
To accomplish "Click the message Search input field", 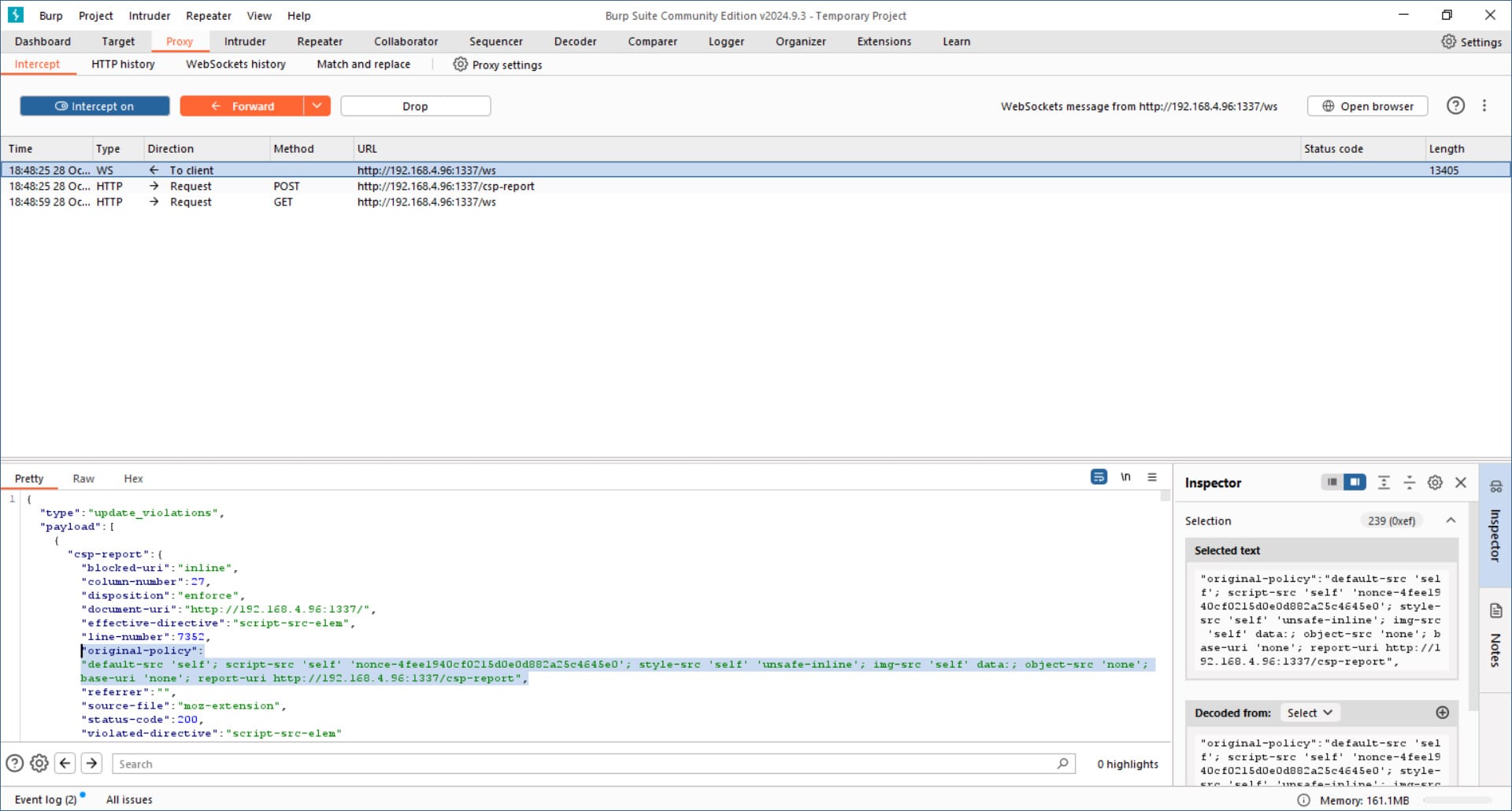I will point(594,764).
